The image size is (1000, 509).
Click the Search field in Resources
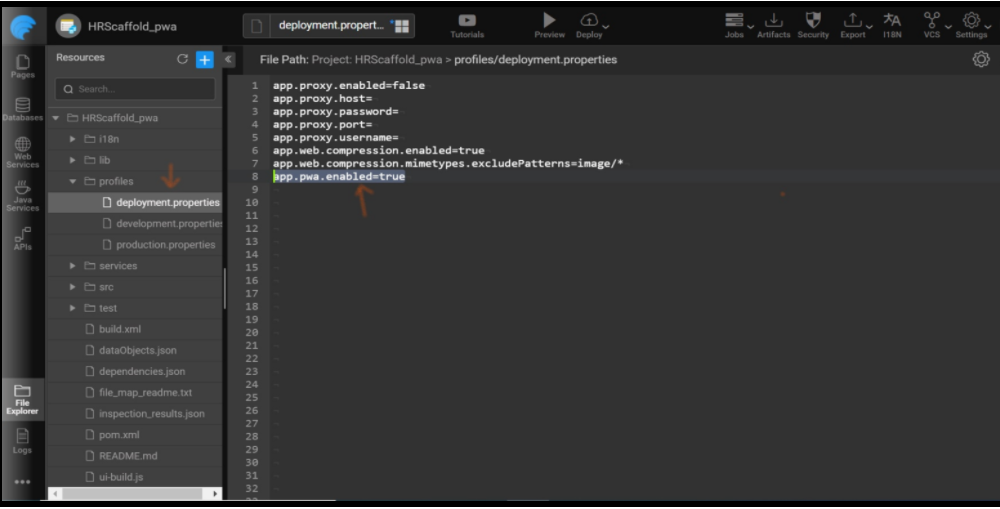point(135,89)
